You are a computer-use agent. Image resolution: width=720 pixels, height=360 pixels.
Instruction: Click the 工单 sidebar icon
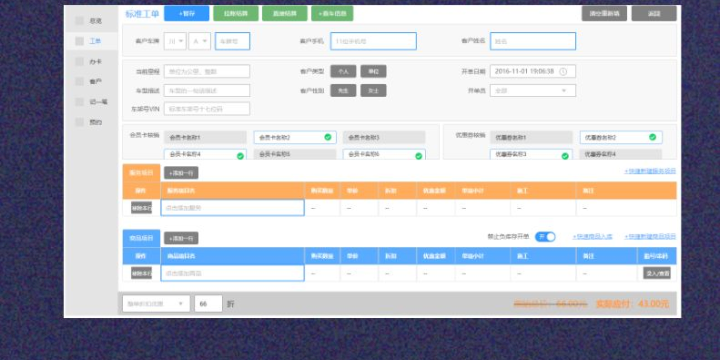(x=79, y=41)
